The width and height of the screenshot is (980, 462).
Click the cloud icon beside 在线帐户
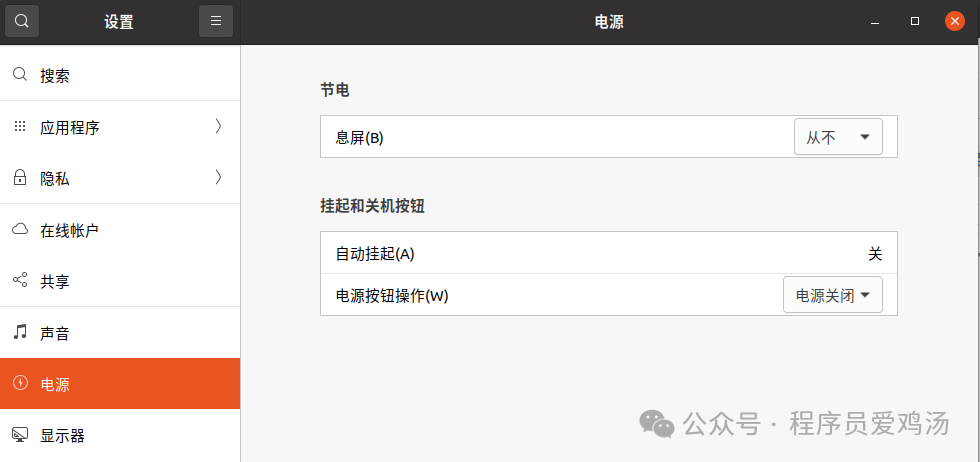click(x=19, y=230)
